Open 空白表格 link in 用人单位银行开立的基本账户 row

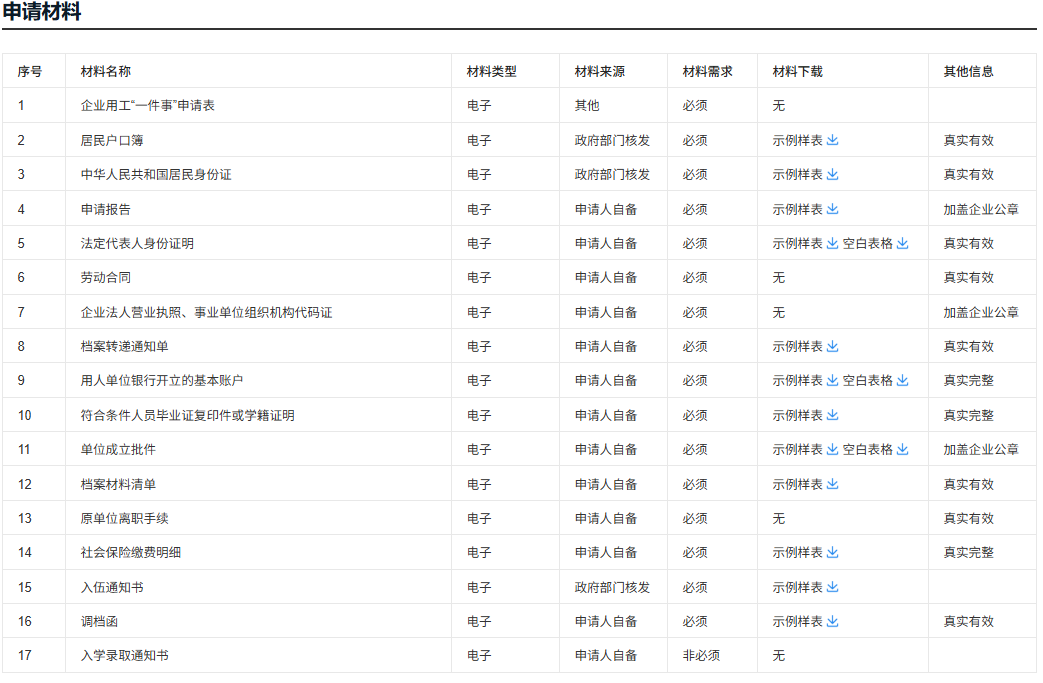(x=867, y=380)
